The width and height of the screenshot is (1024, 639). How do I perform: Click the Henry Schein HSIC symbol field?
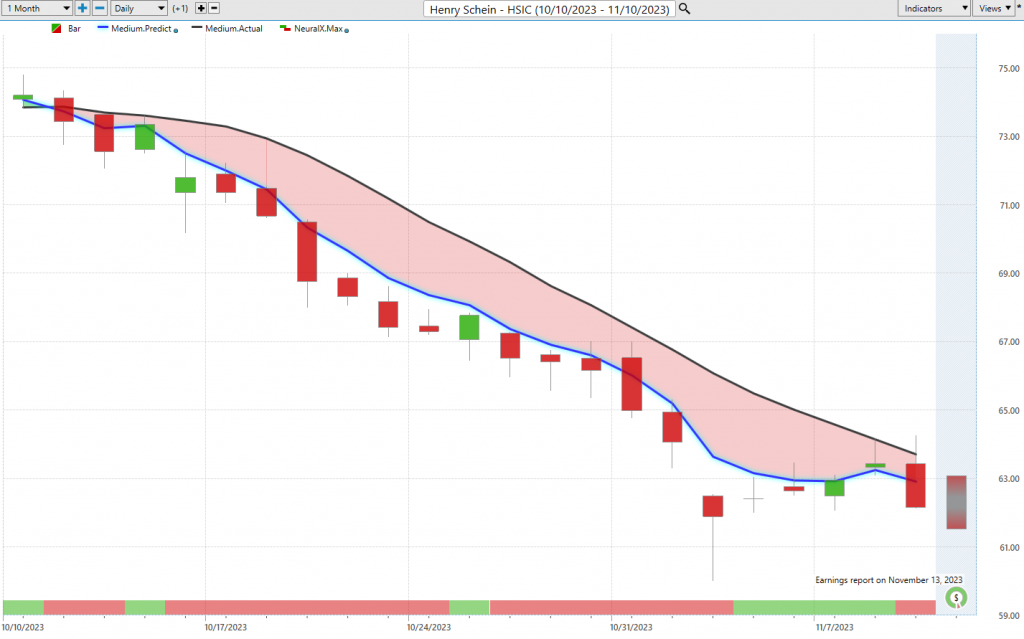549,9
